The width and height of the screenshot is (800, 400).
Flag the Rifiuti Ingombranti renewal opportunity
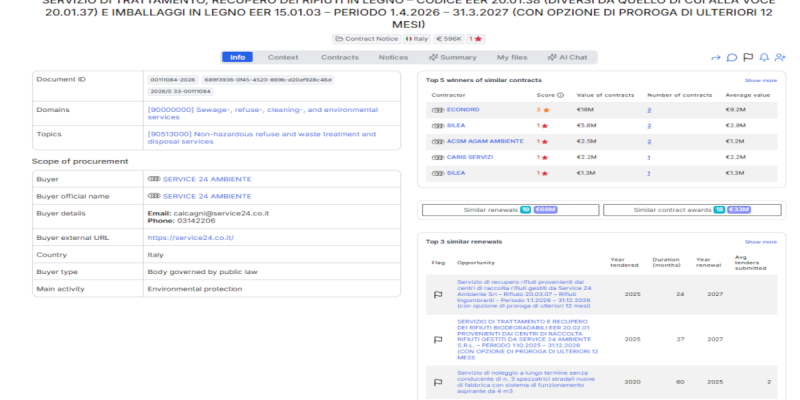click(x=438, y=295)
